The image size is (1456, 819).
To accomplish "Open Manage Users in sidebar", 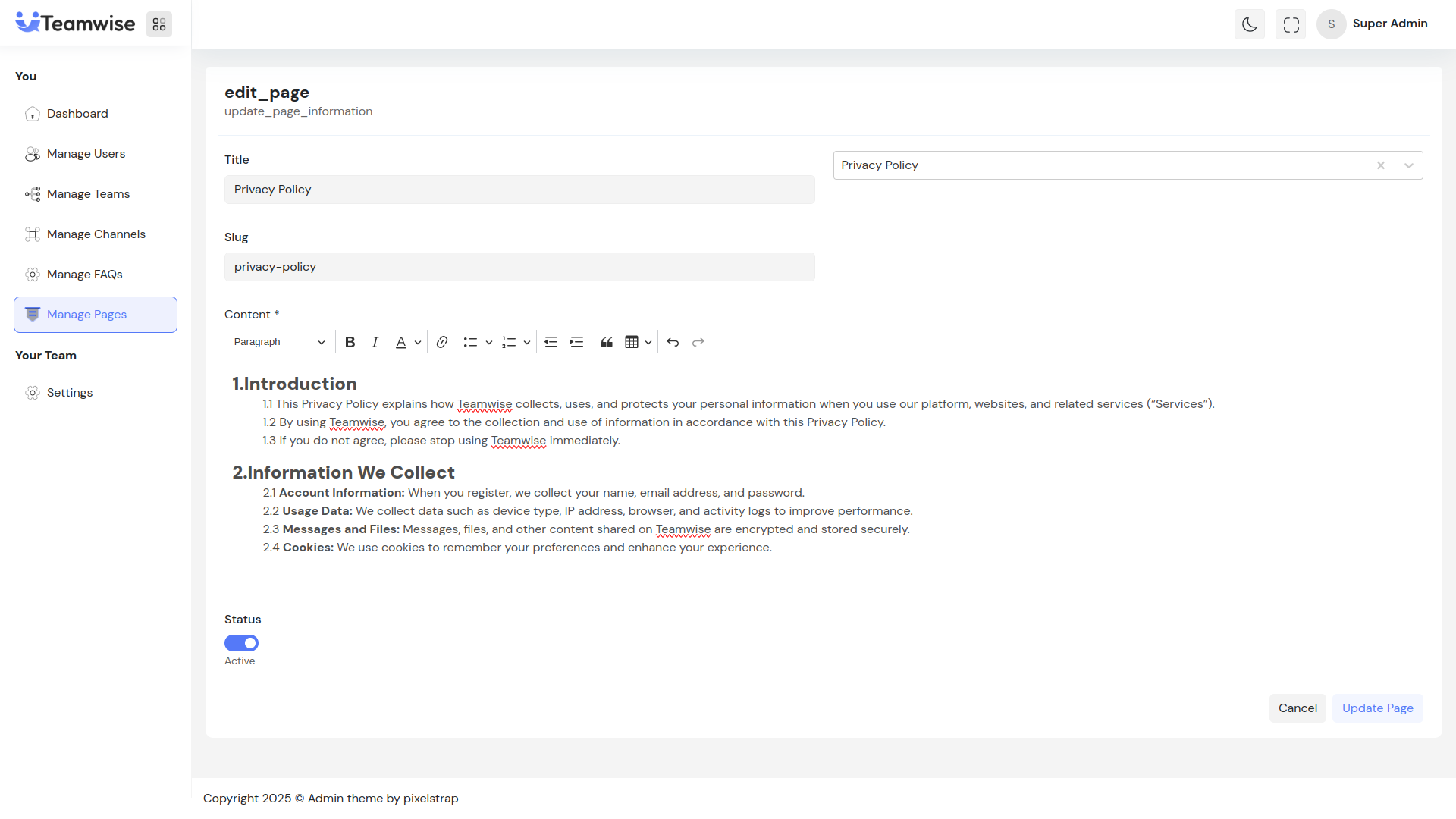I will tap(86, 154).
